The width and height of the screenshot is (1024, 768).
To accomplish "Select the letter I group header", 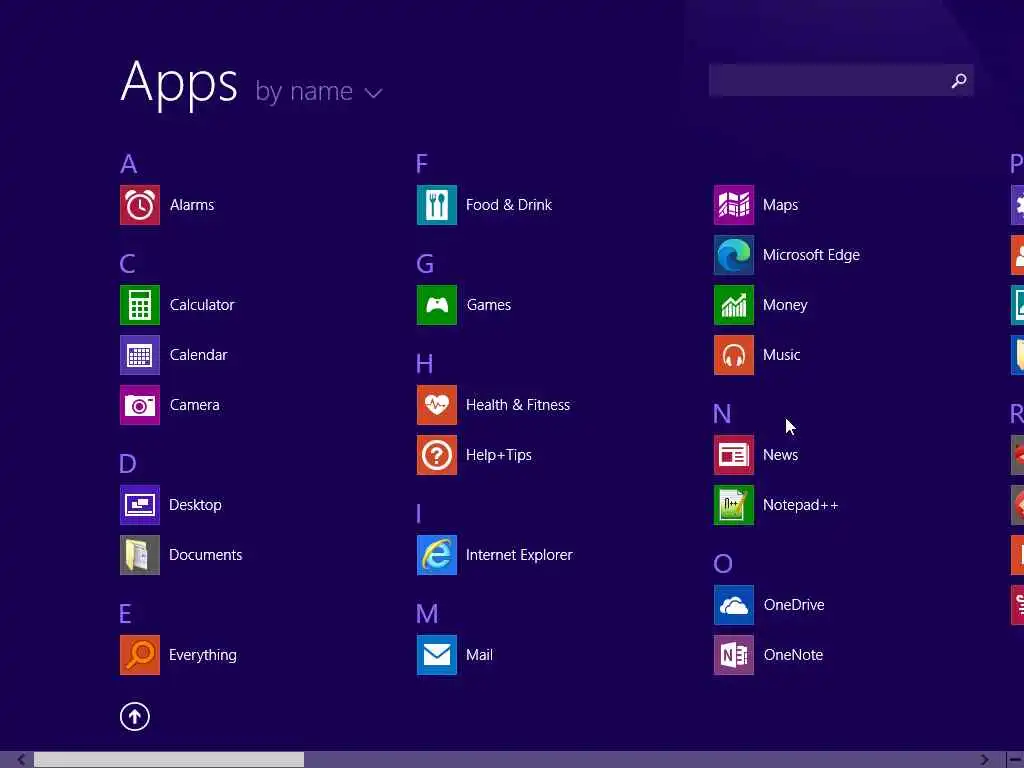I will click(x=419, y=514).
